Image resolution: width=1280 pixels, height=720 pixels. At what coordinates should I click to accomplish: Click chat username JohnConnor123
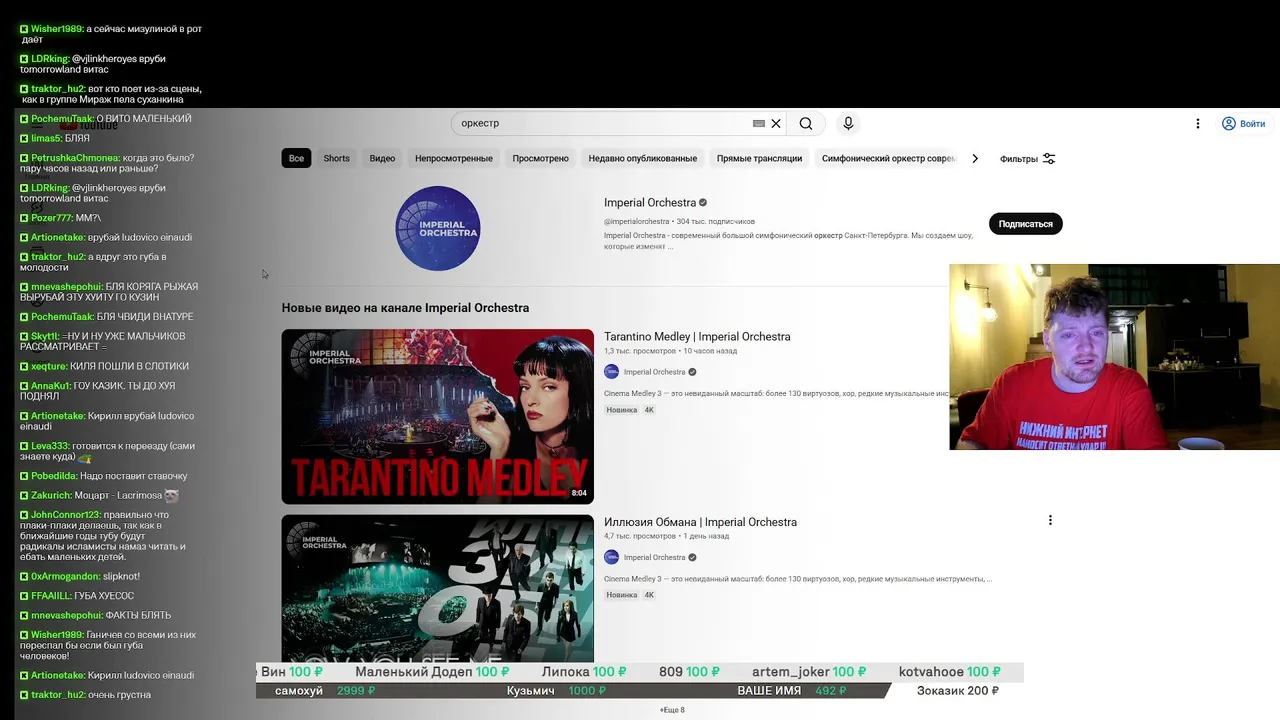(66, 515)
